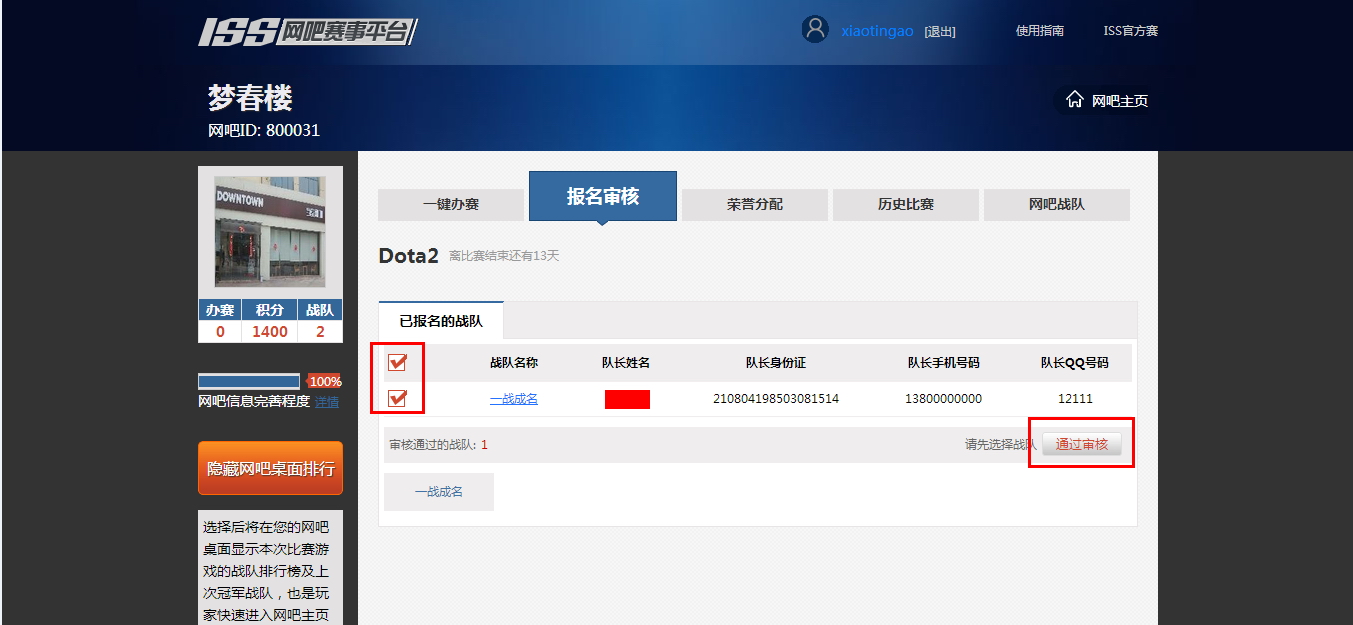Uncheck the 一战成名 team row checkbox
The height and width of the screenshot is (625, 1353).
coord(397,399)
